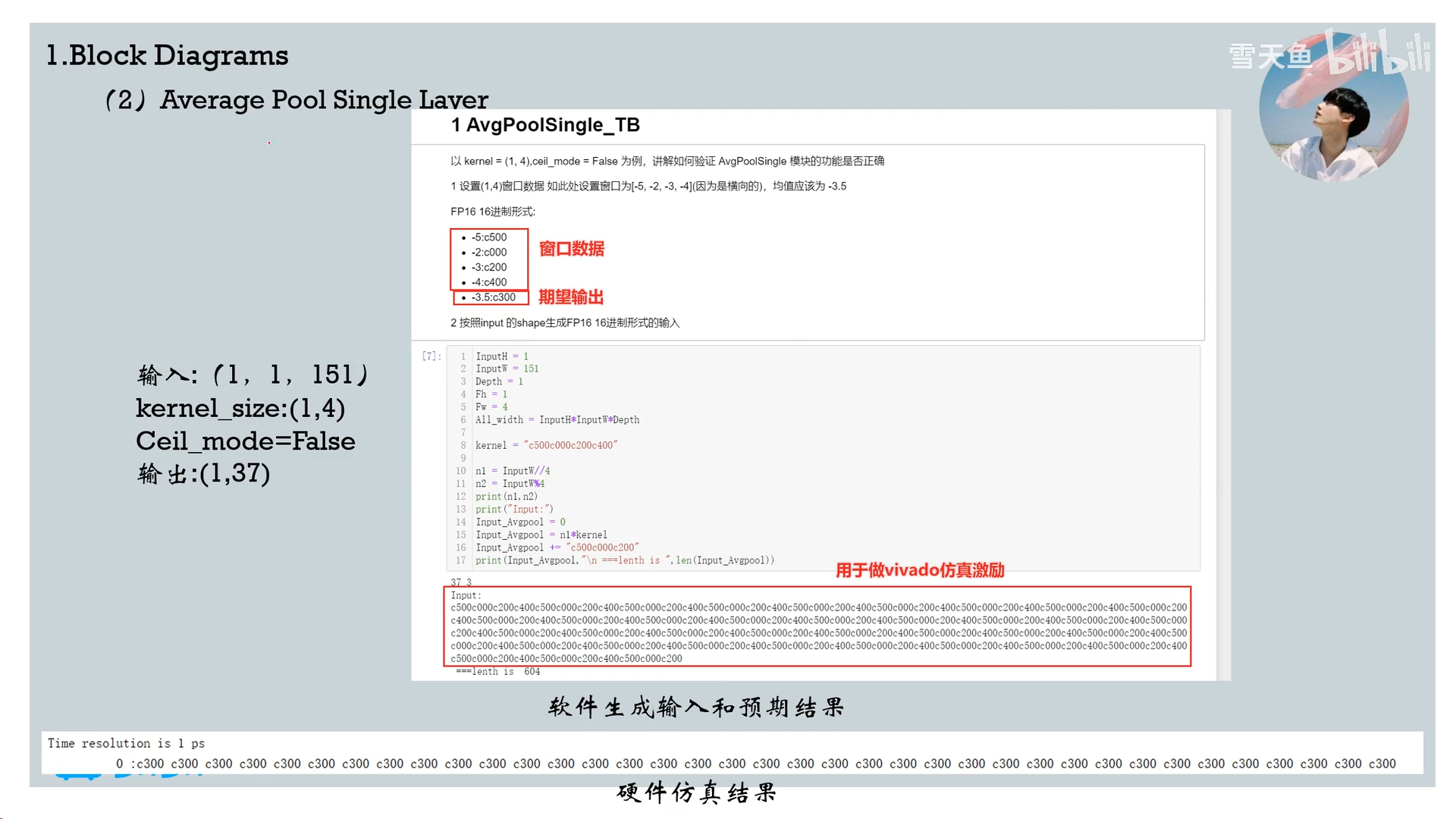Click the 硬件仿真结果 caption
Viewport: 1456px width, 819px height.
[x=696, y=792]
